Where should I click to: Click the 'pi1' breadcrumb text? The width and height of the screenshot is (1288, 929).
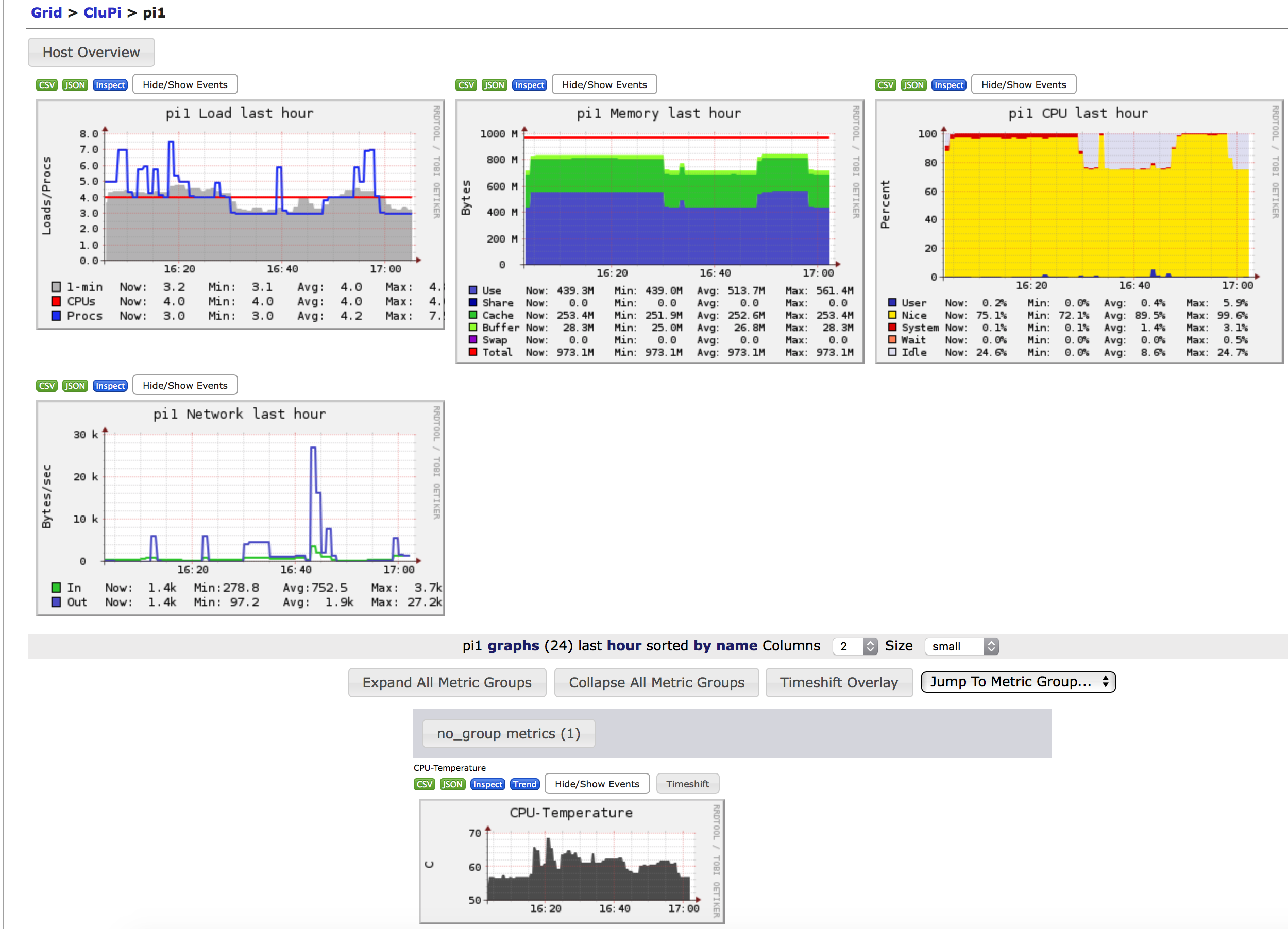tap(154, 12)
